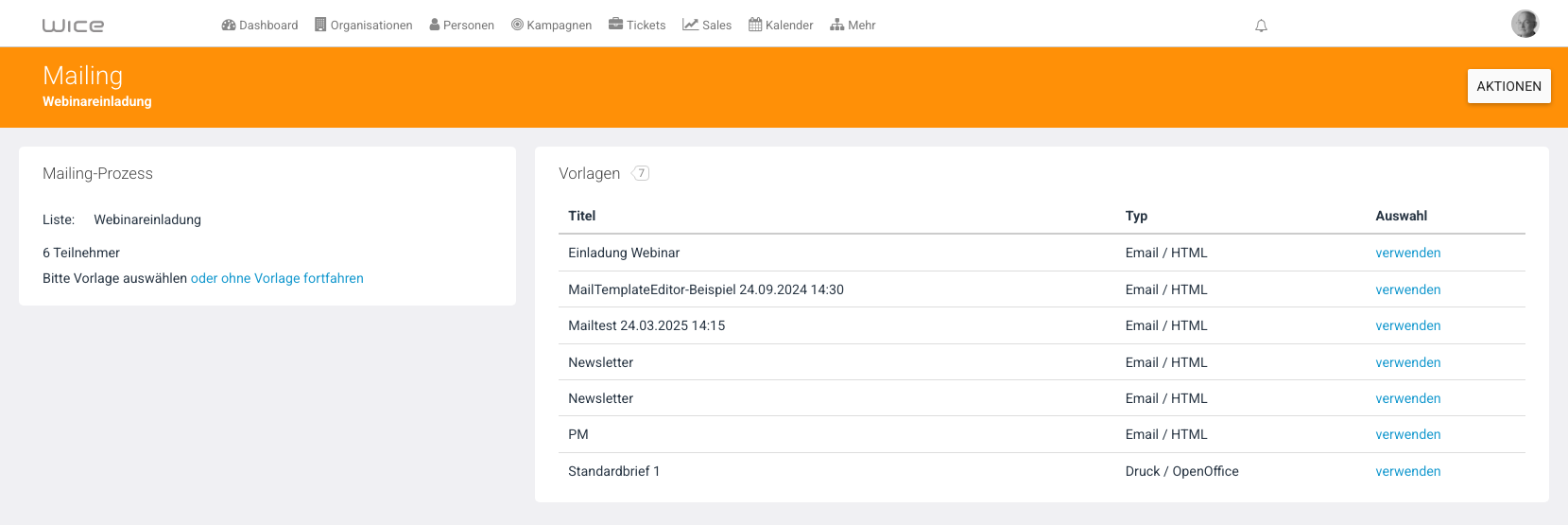The image size is (1568, 525).
Task: Open Kalender menu item
Action: pos(781,26)
